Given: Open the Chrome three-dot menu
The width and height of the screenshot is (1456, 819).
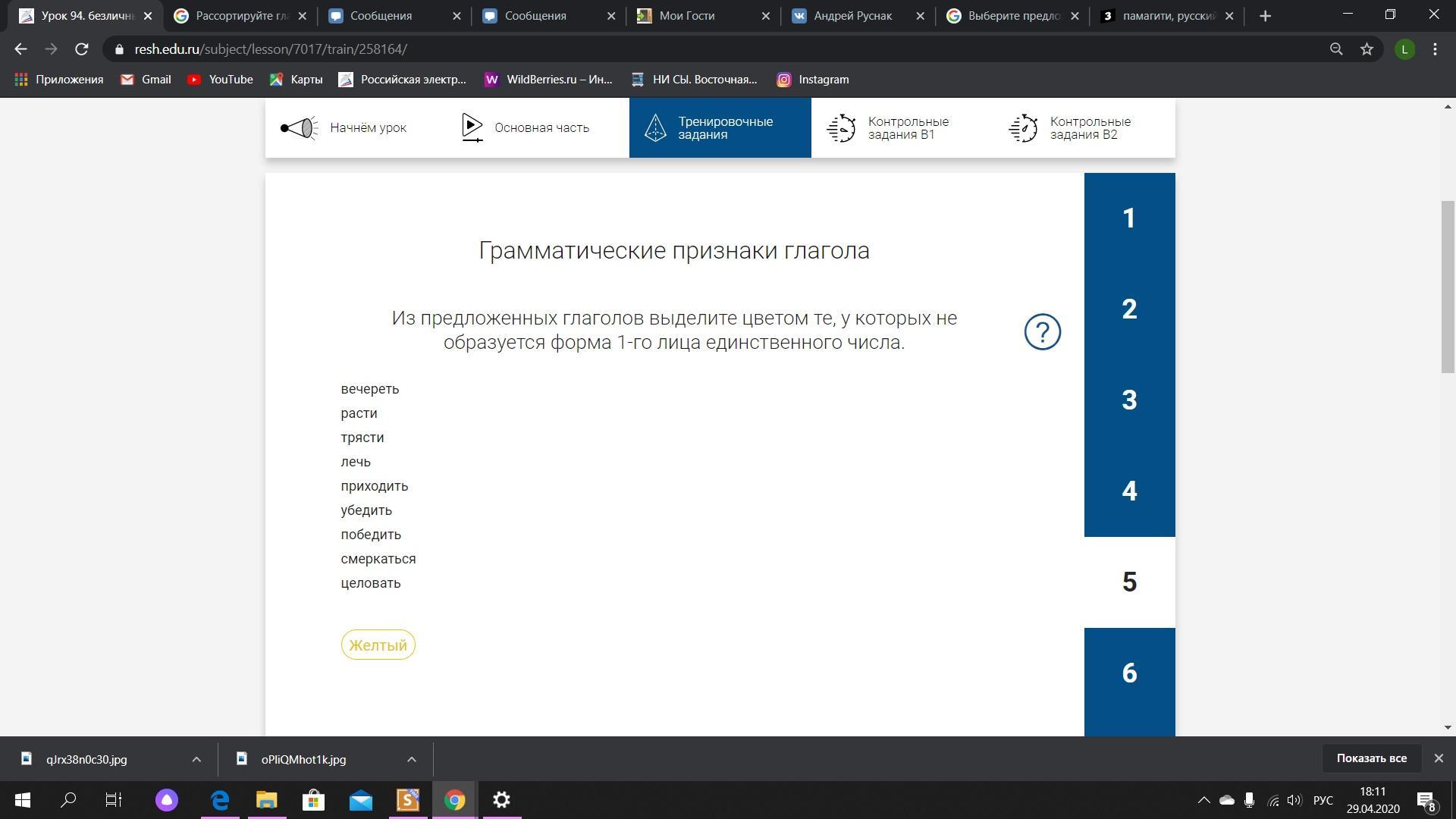Looking at the screenshot, I should pos(1435,49).
